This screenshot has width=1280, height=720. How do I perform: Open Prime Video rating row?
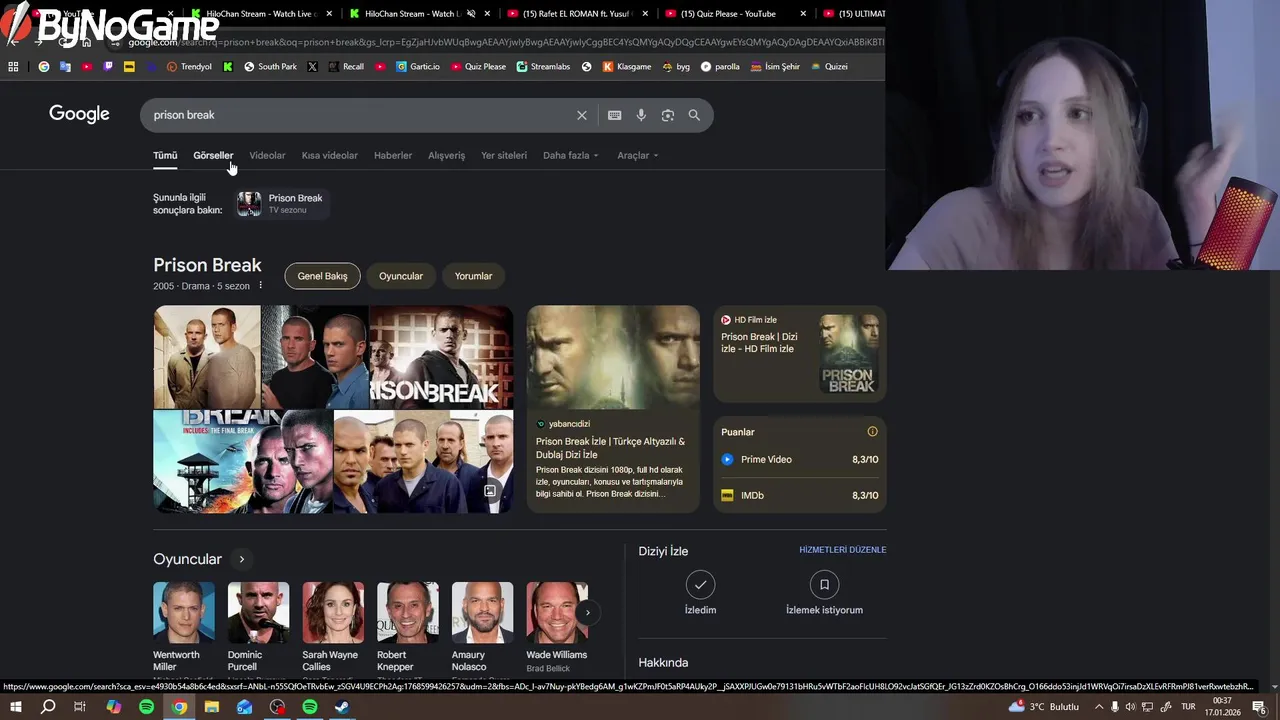pos(800,459)
